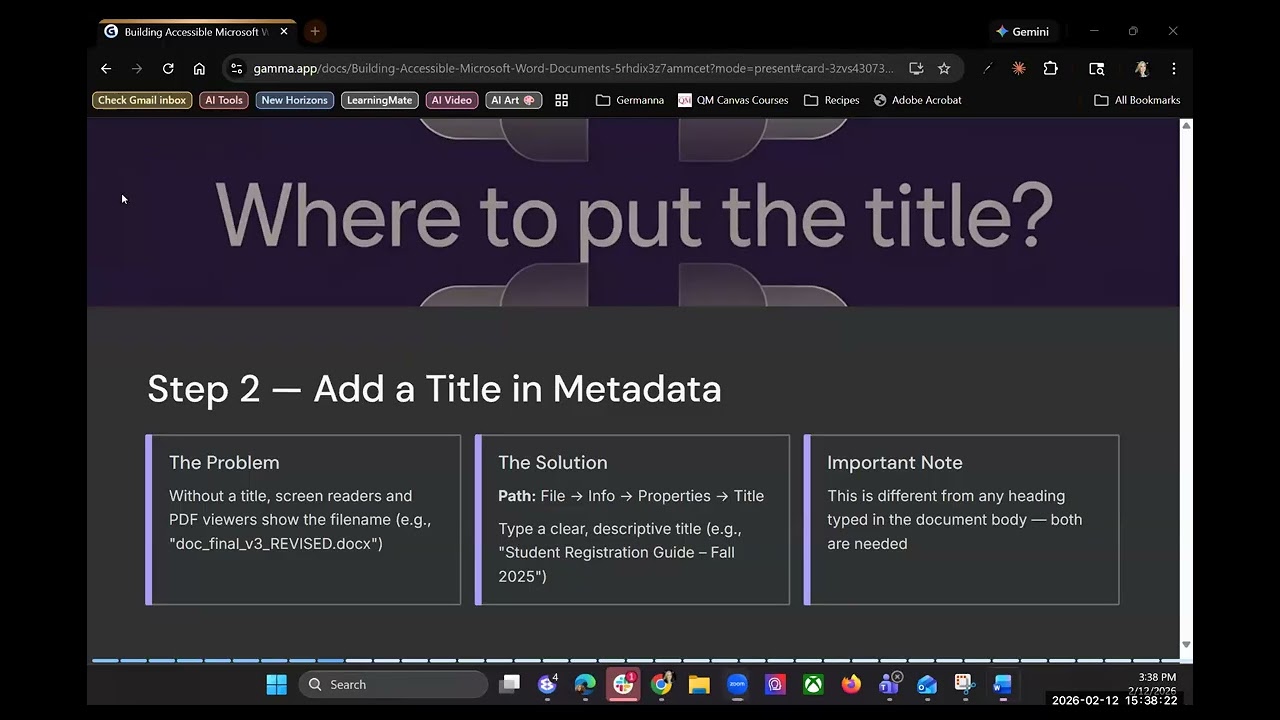Open the Adobe Acrobat bookmark

[x=918, y=100]
